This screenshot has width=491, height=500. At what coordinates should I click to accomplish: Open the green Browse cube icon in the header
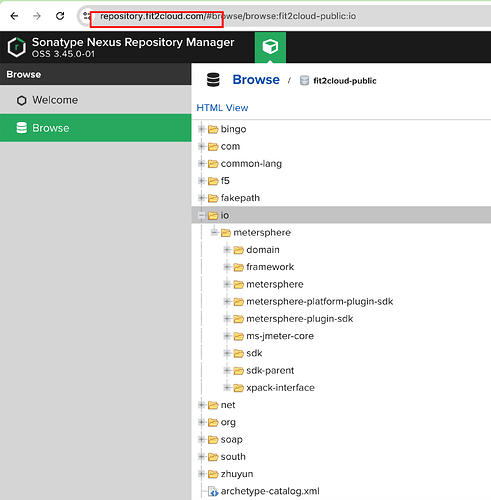tap(270, 47)
